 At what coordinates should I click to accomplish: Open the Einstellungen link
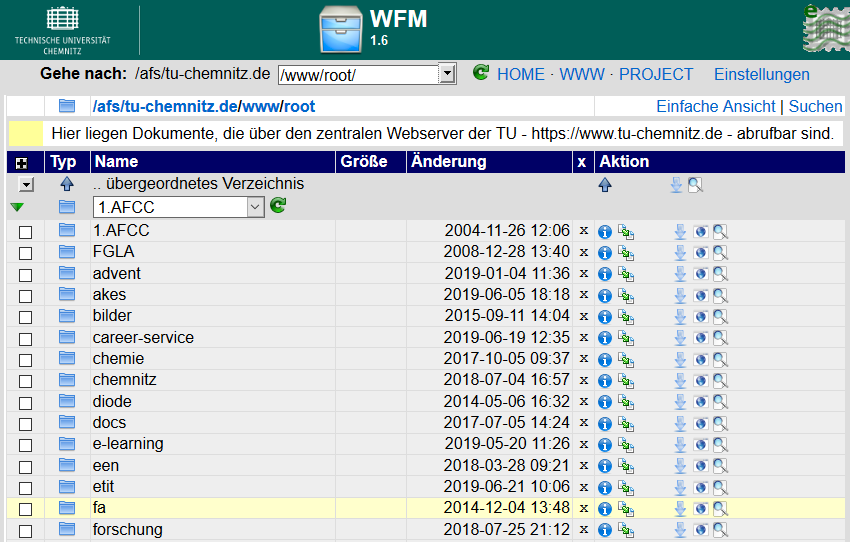pyautogui.click(x=761, y=75)
